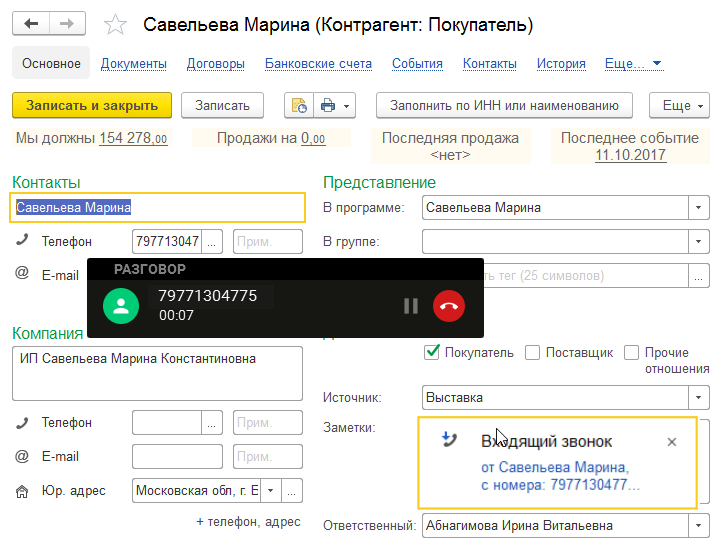Screen dimensions: 715x548
Task: Click Заполнить по ИНН или наименованию
Action: pos(504,105)
